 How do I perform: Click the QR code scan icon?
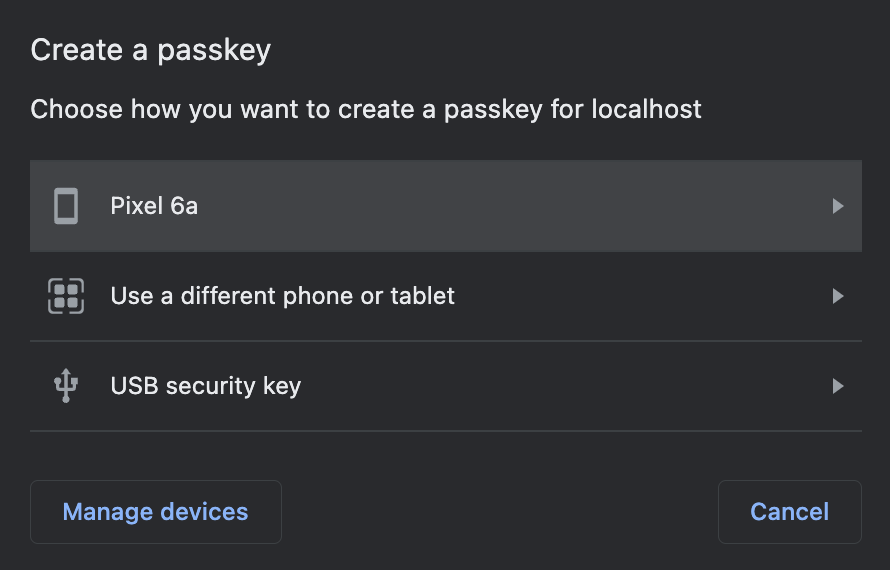(66, 296)
